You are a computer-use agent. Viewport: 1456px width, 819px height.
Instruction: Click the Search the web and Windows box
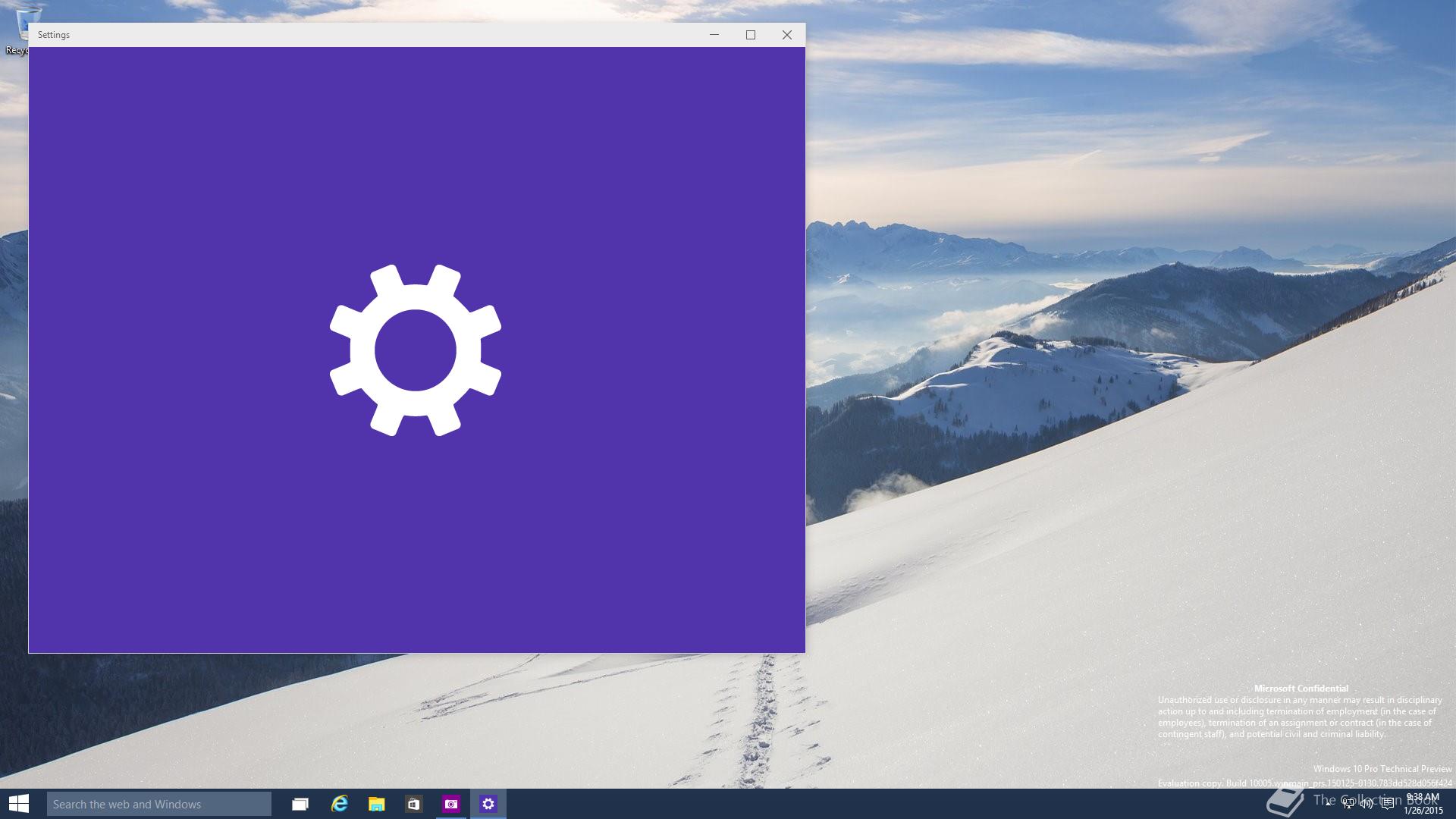click(x=159, y=804)
